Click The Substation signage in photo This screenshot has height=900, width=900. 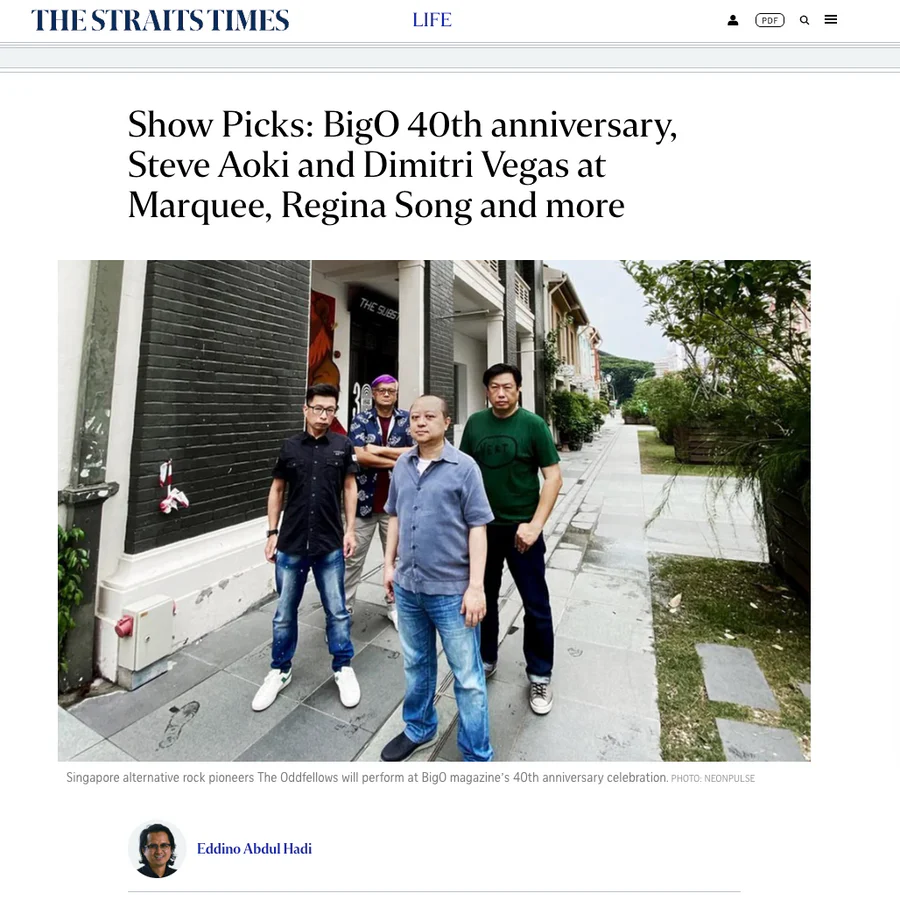(x=378, y=309)
